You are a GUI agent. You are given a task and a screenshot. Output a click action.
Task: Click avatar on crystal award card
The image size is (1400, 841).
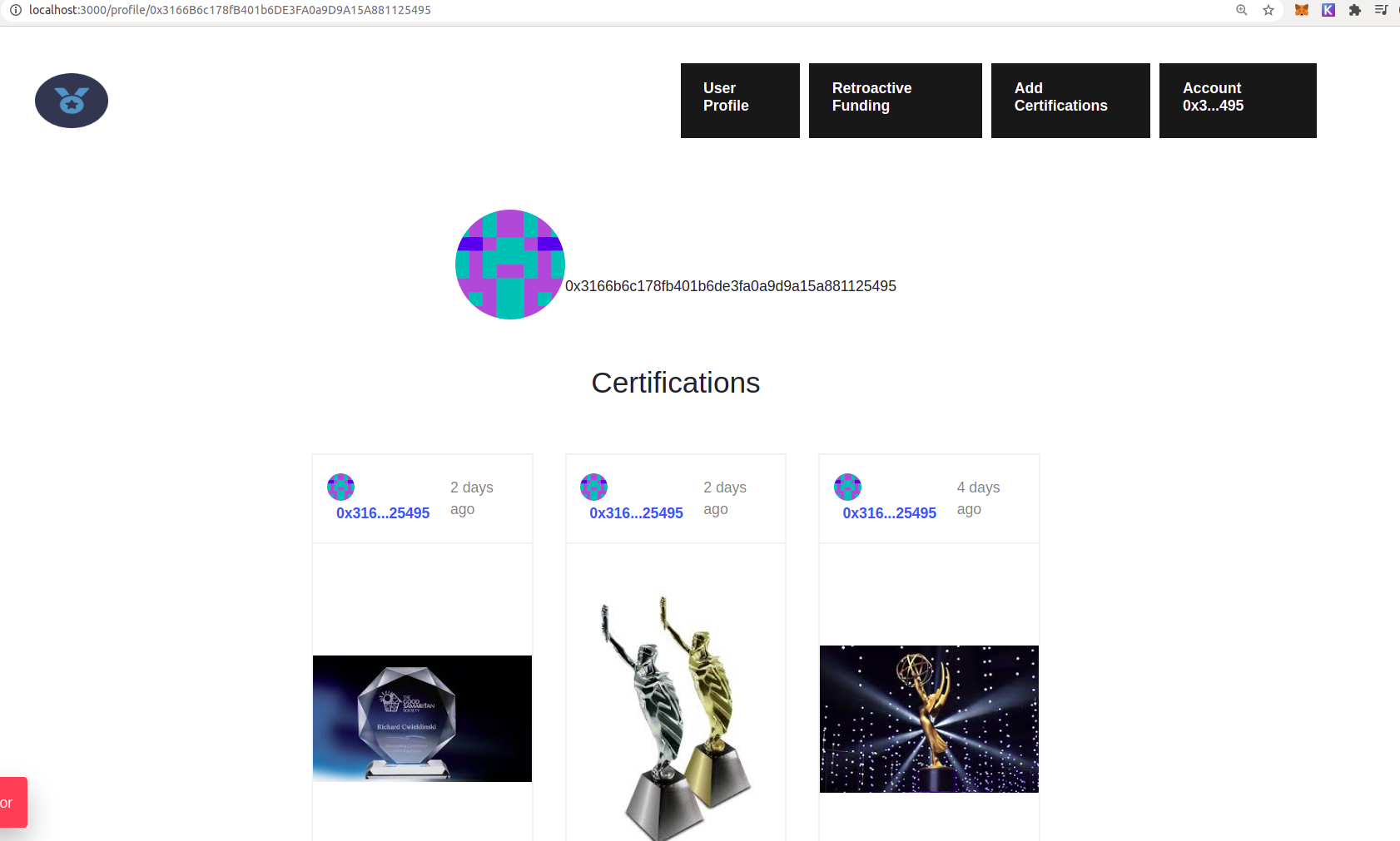[x=340, y=487]
